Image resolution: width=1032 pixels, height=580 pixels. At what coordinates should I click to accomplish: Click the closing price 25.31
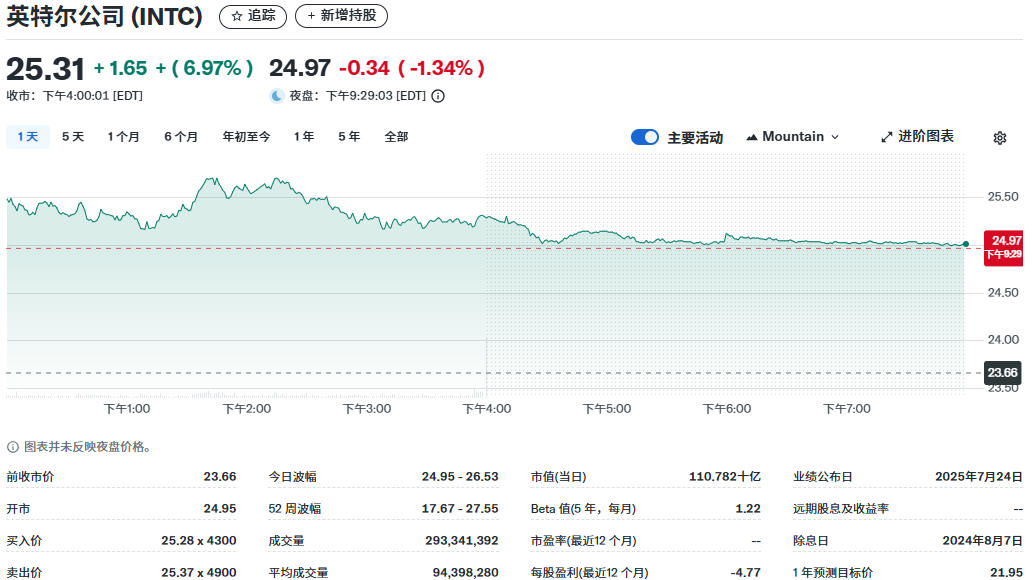point(45,69)
